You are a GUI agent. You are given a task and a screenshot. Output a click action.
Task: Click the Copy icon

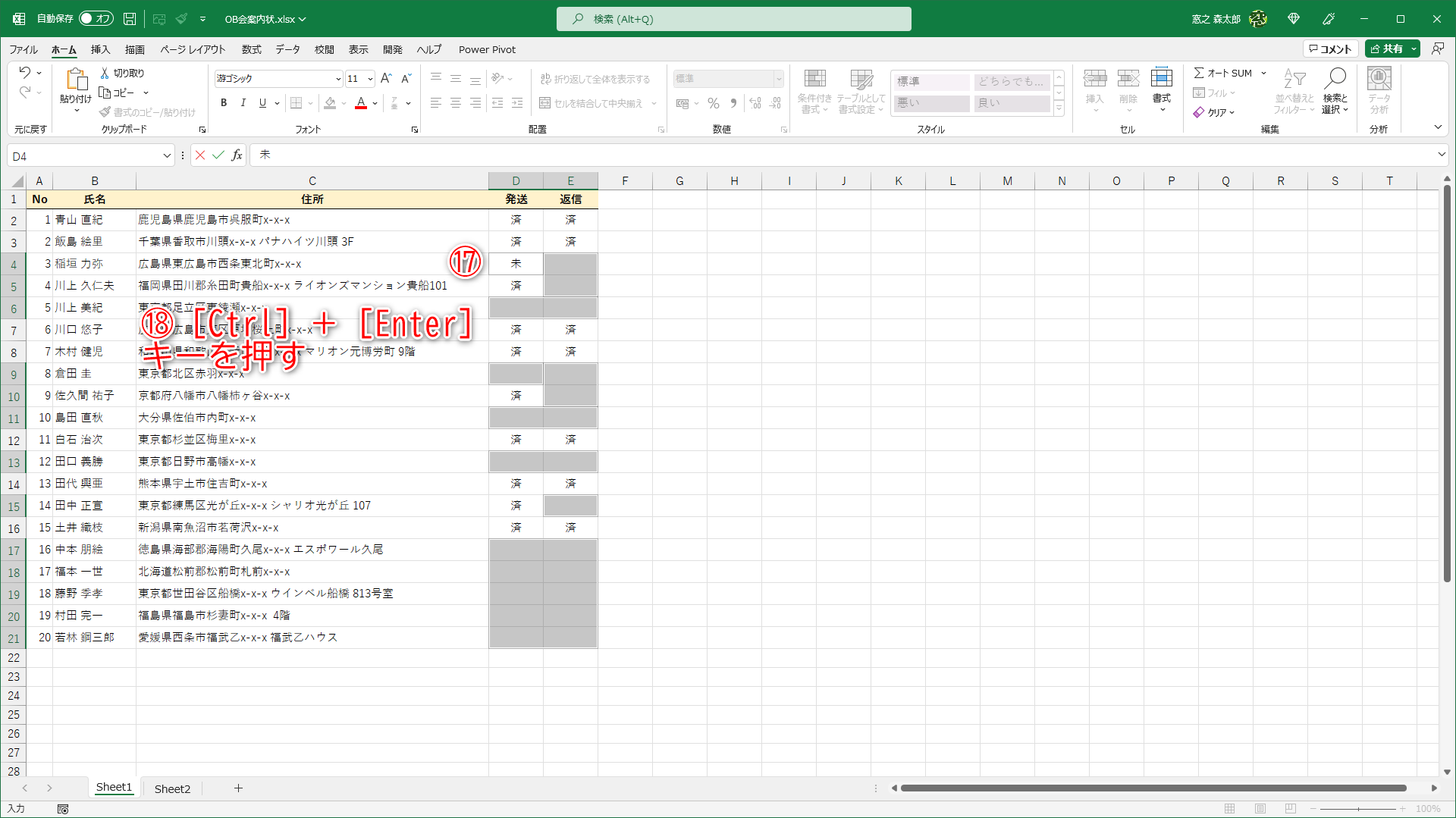[x=105, y=92]
